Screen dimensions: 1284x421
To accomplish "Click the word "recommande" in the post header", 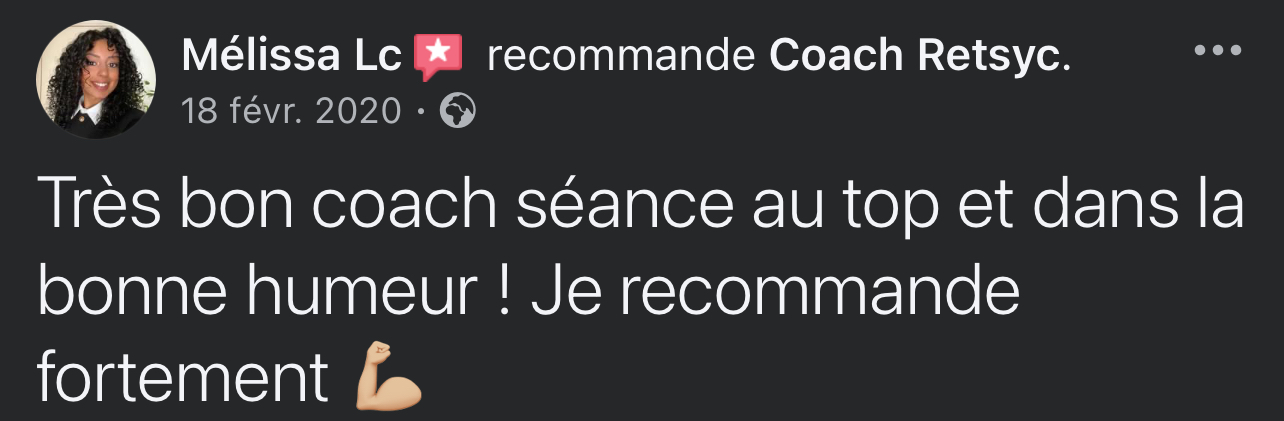I will coord(620,59).
